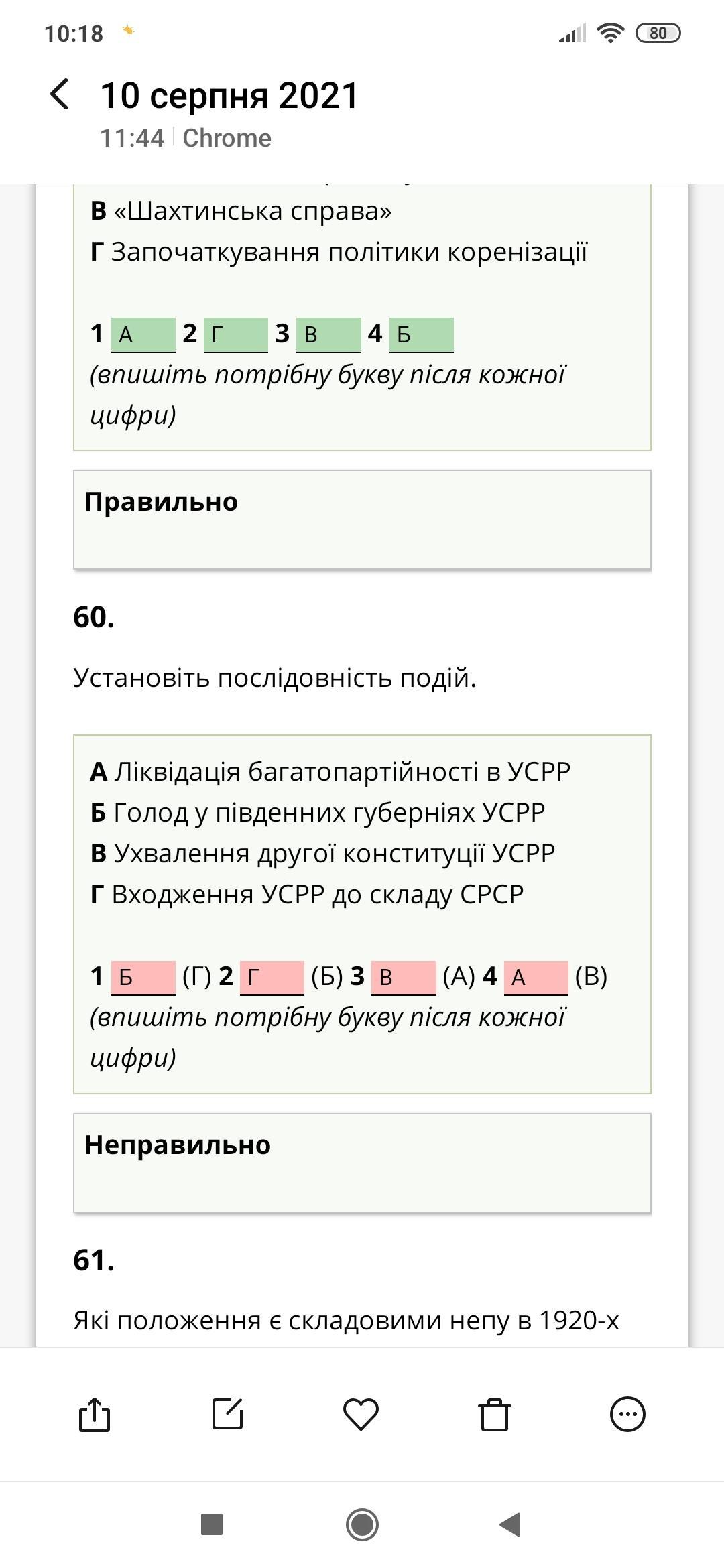Tap the "Правильно" result box
This screenshot has width=724, height=1568.
pyautogui.click(x=362, y=519)
